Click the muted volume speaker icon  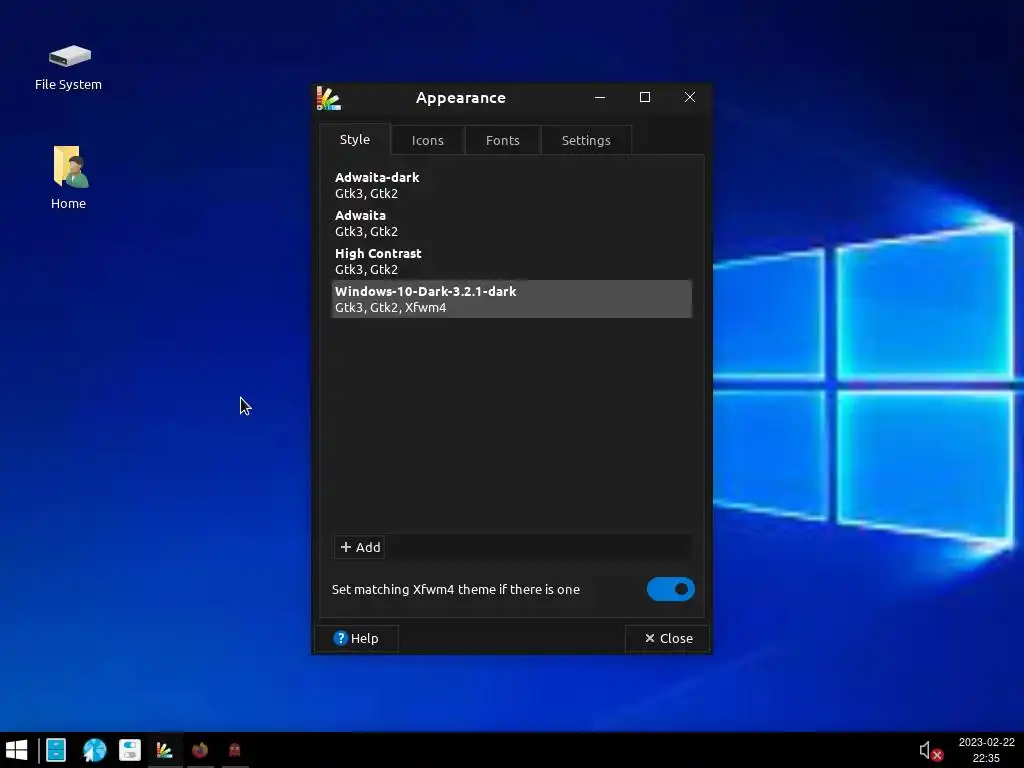pyautogui.click(x=930, y=751)
